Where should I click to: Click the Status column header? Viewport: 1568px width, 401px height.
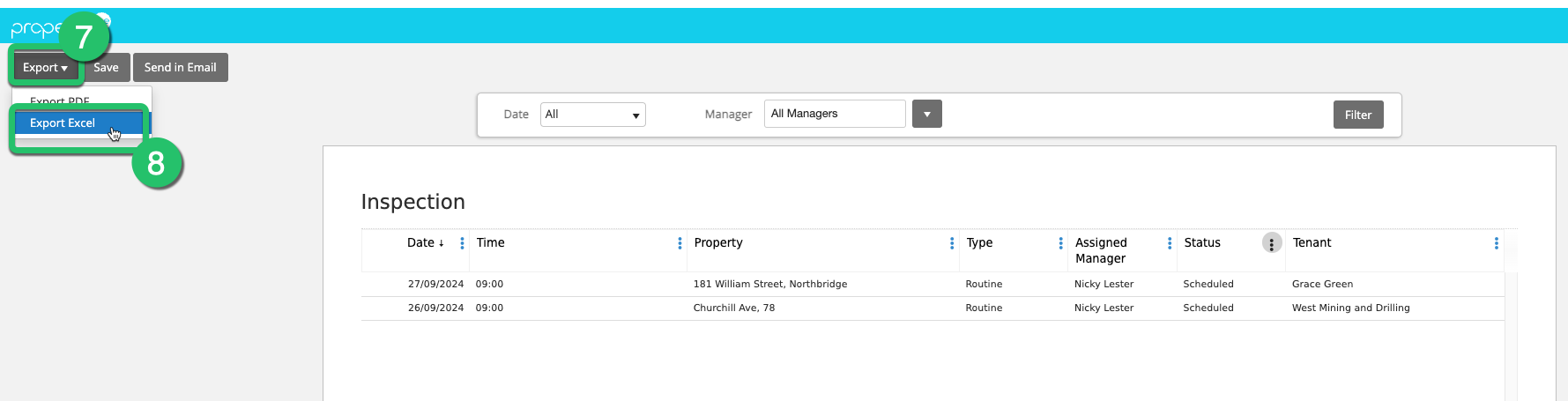[1202, 243]
